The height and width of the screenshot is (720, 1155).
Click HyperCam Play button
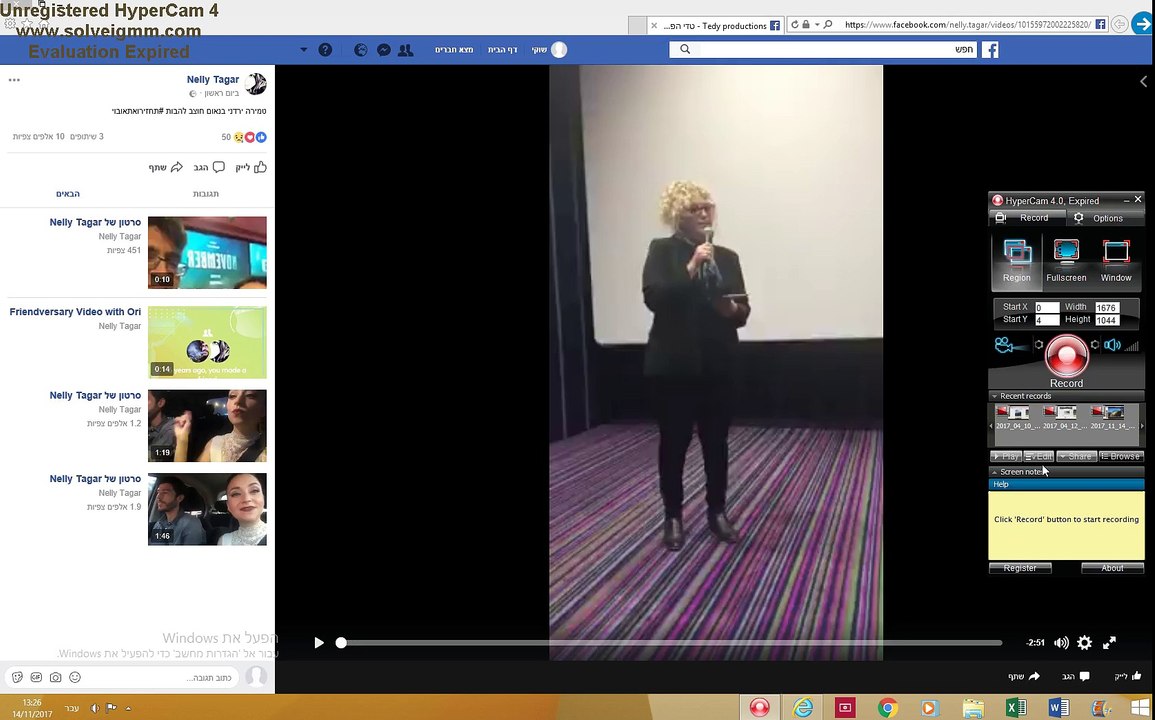pyautogui.click(x=1005, y=456)
